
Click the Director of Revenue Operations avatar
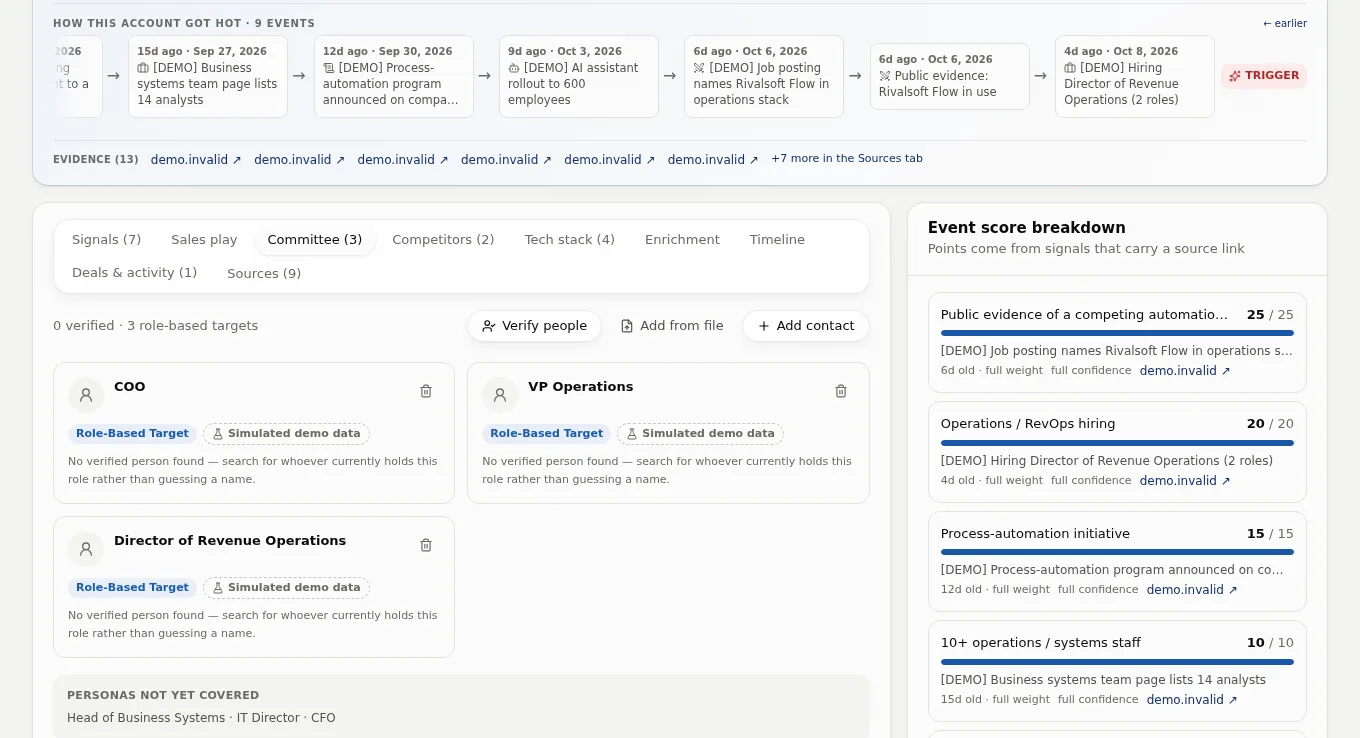click(x=86, y=549)
